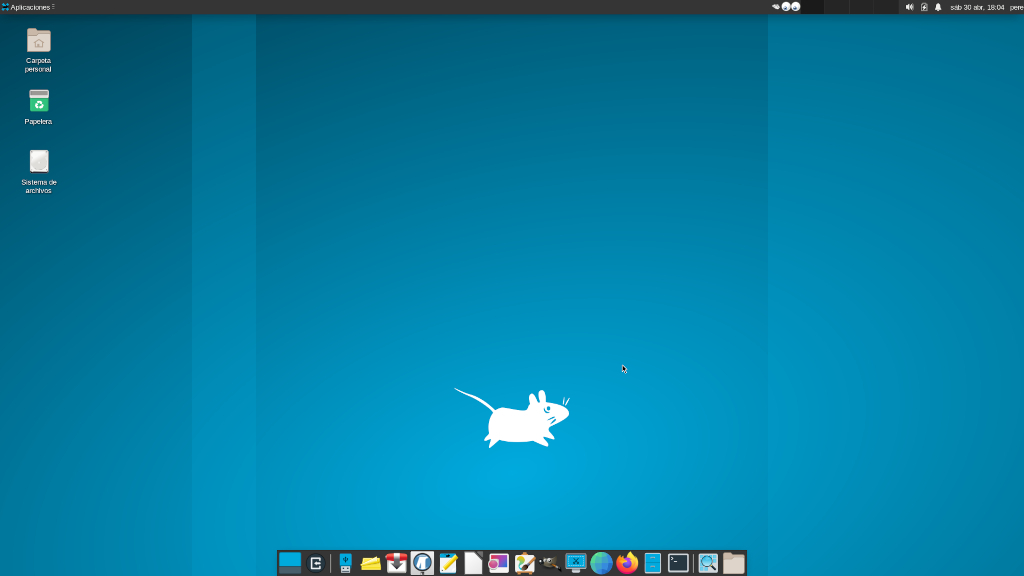Launch Firefox from the dock
Viewport: 1024px width, 576px height.
click(x=627, y=563)
